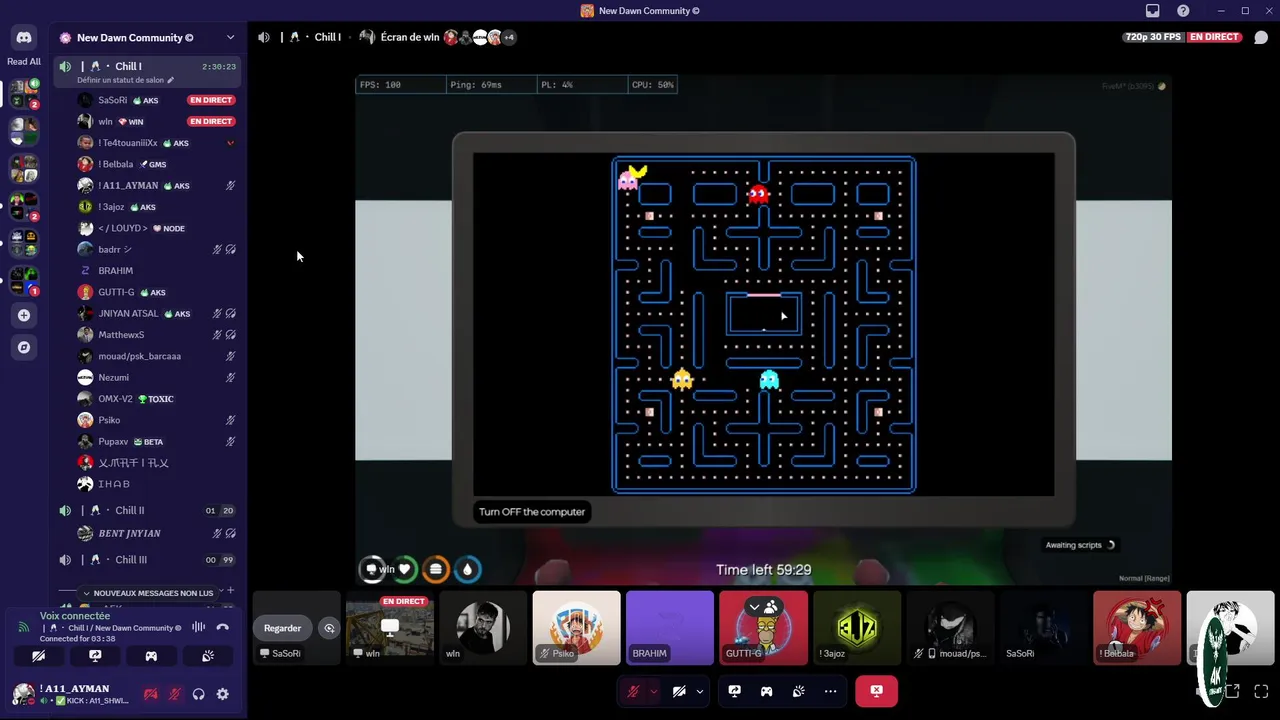This screenshot has width=1280, height=720.
Task: Open wIn live stream thumbnail tile
Action: [x=389, y=628]
